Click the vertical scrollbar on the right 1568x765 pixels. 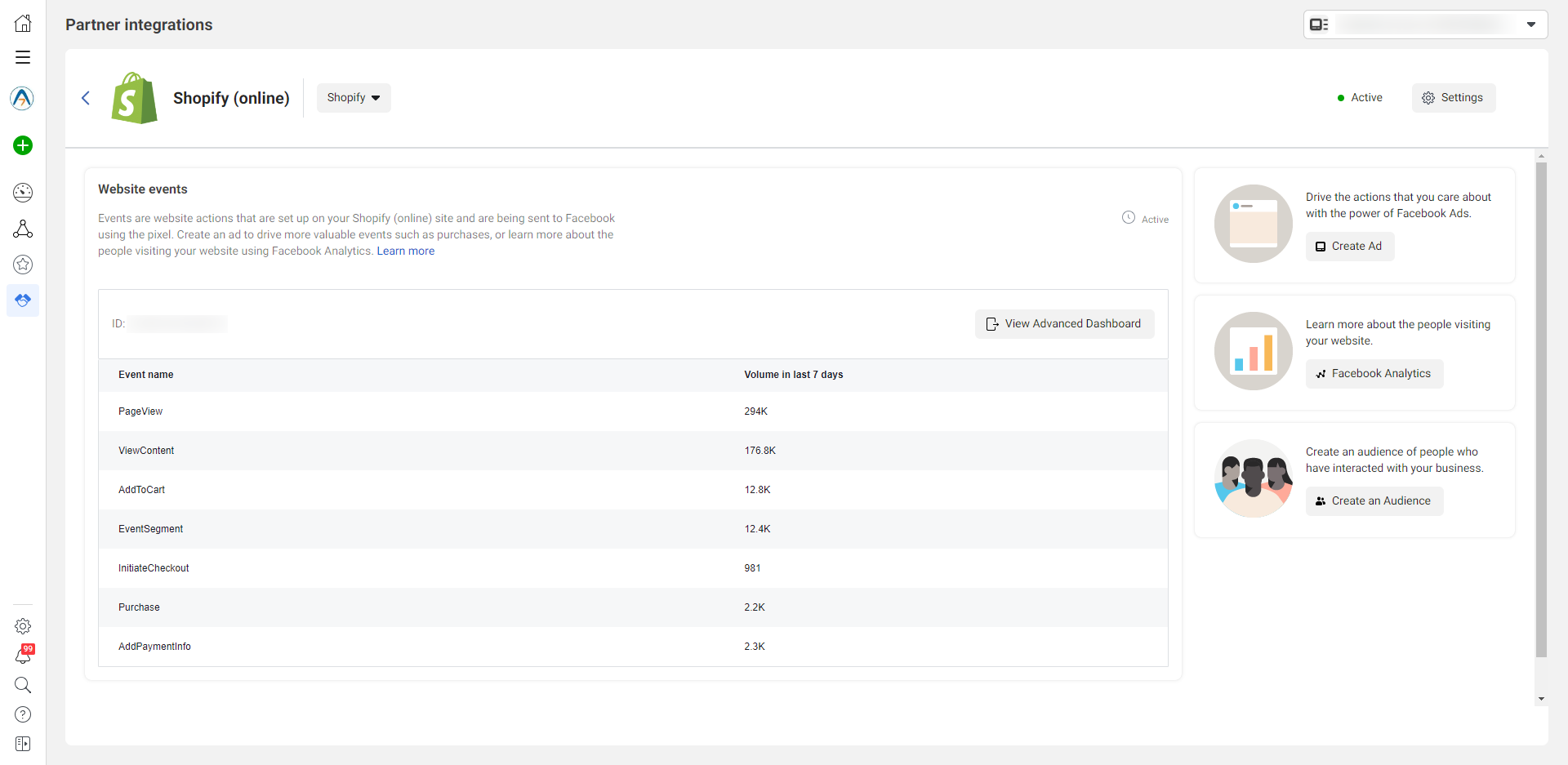(x=1541, y=408)
